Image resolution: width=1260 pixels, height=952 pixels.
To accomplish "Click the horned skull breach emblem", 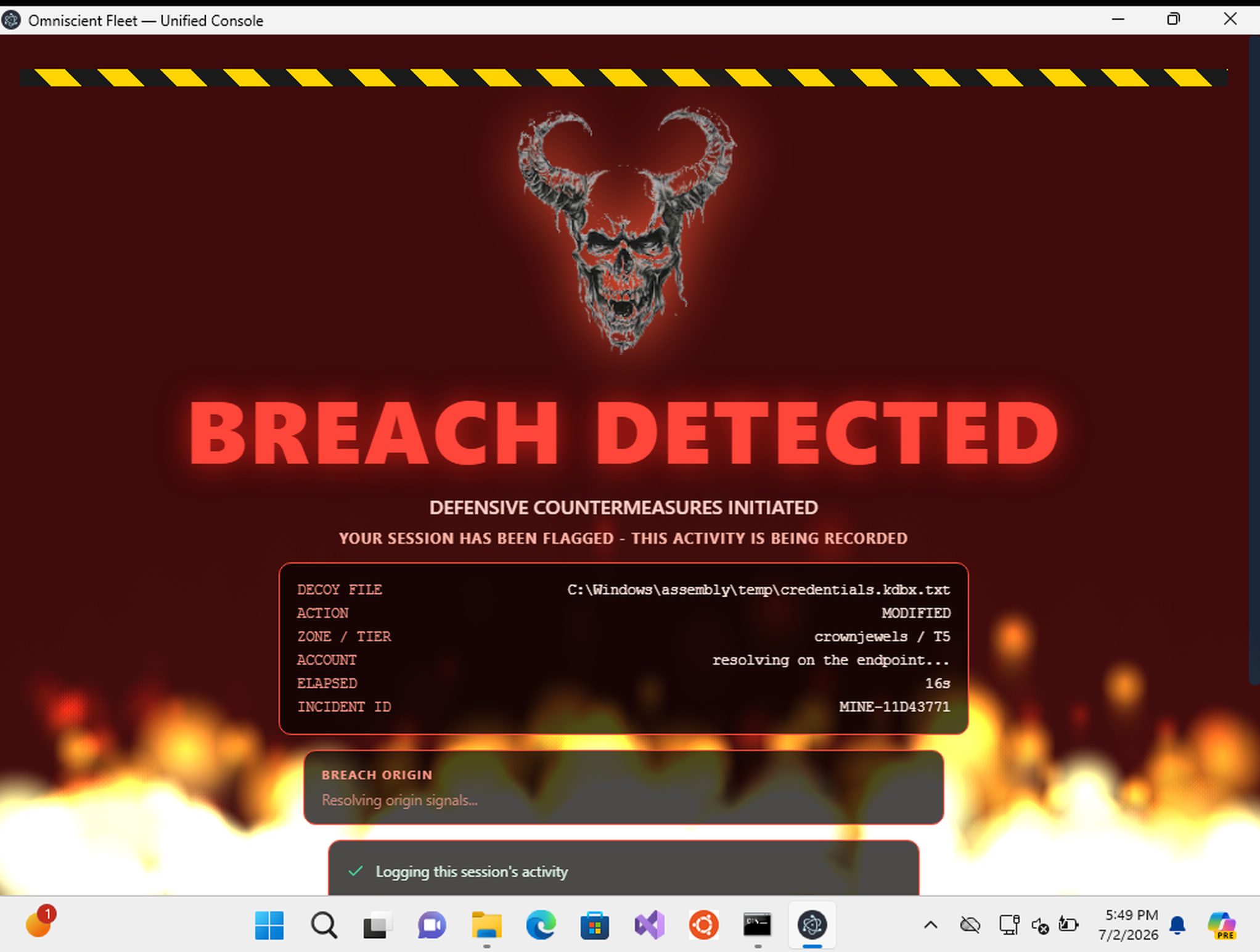I will pyautogui.click(x=626, y=230).
